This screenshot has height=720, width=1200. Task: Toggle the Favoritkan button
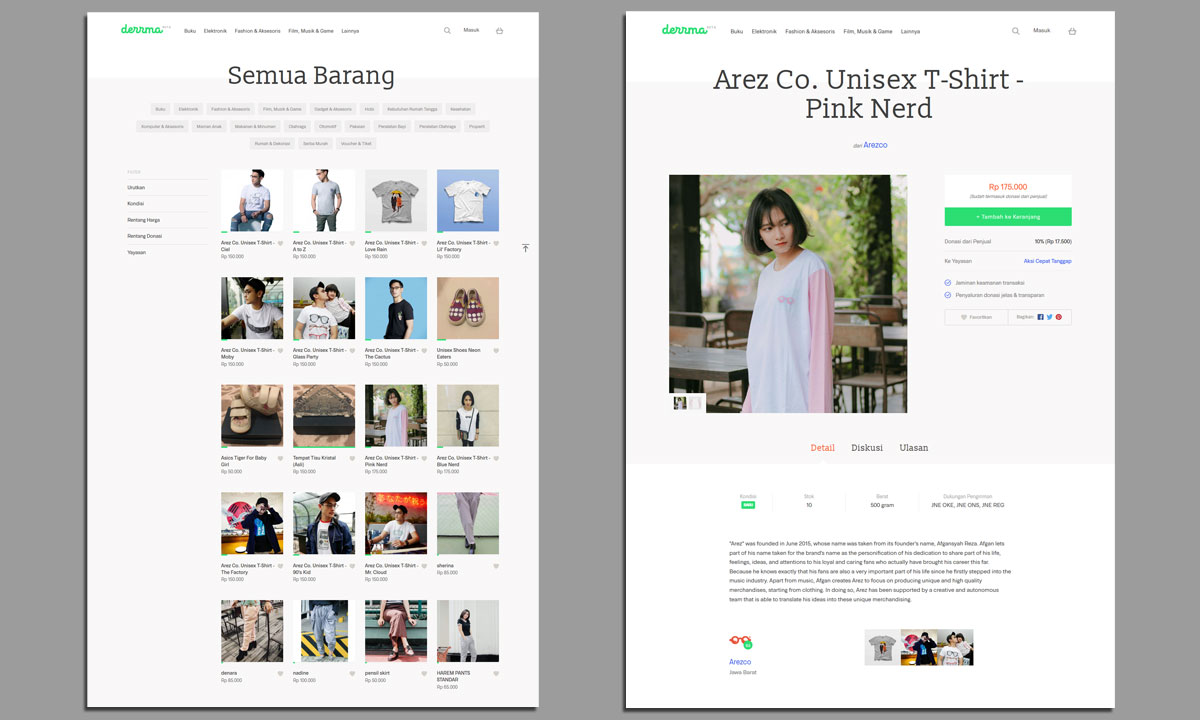coord(976,317)
